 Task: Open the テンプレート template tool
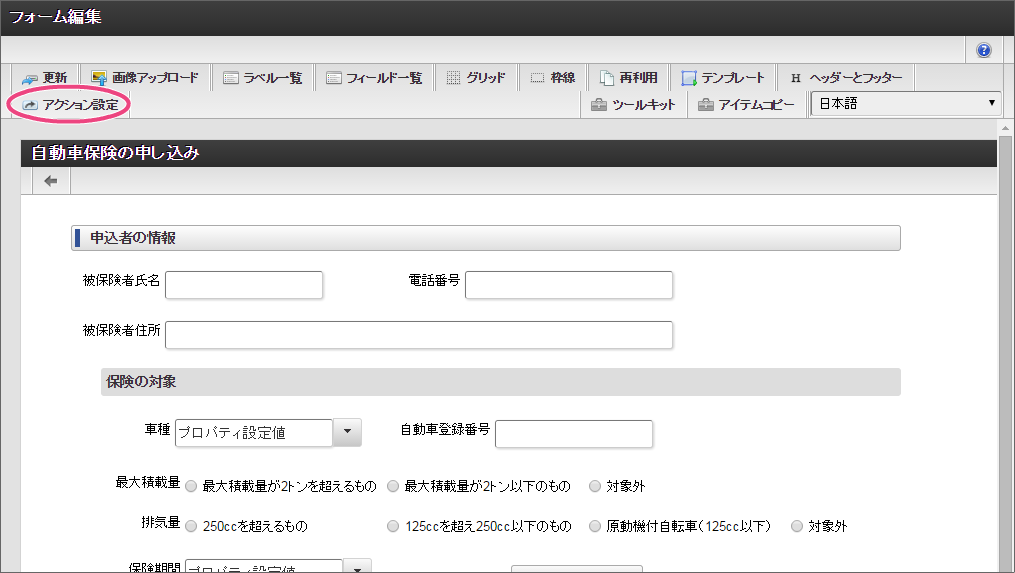pos(723,78)
